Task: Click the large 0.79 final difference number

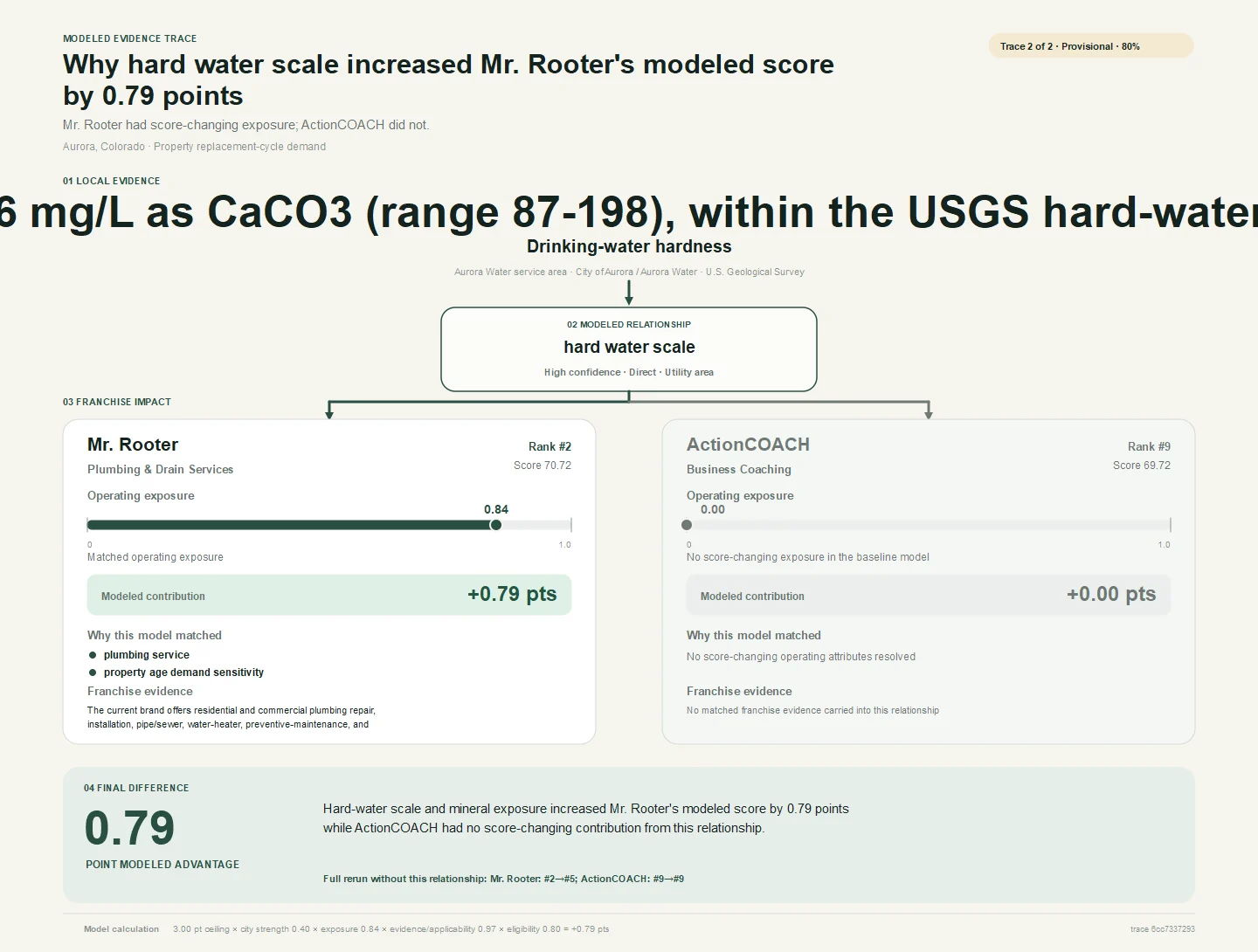Action: 129,828
